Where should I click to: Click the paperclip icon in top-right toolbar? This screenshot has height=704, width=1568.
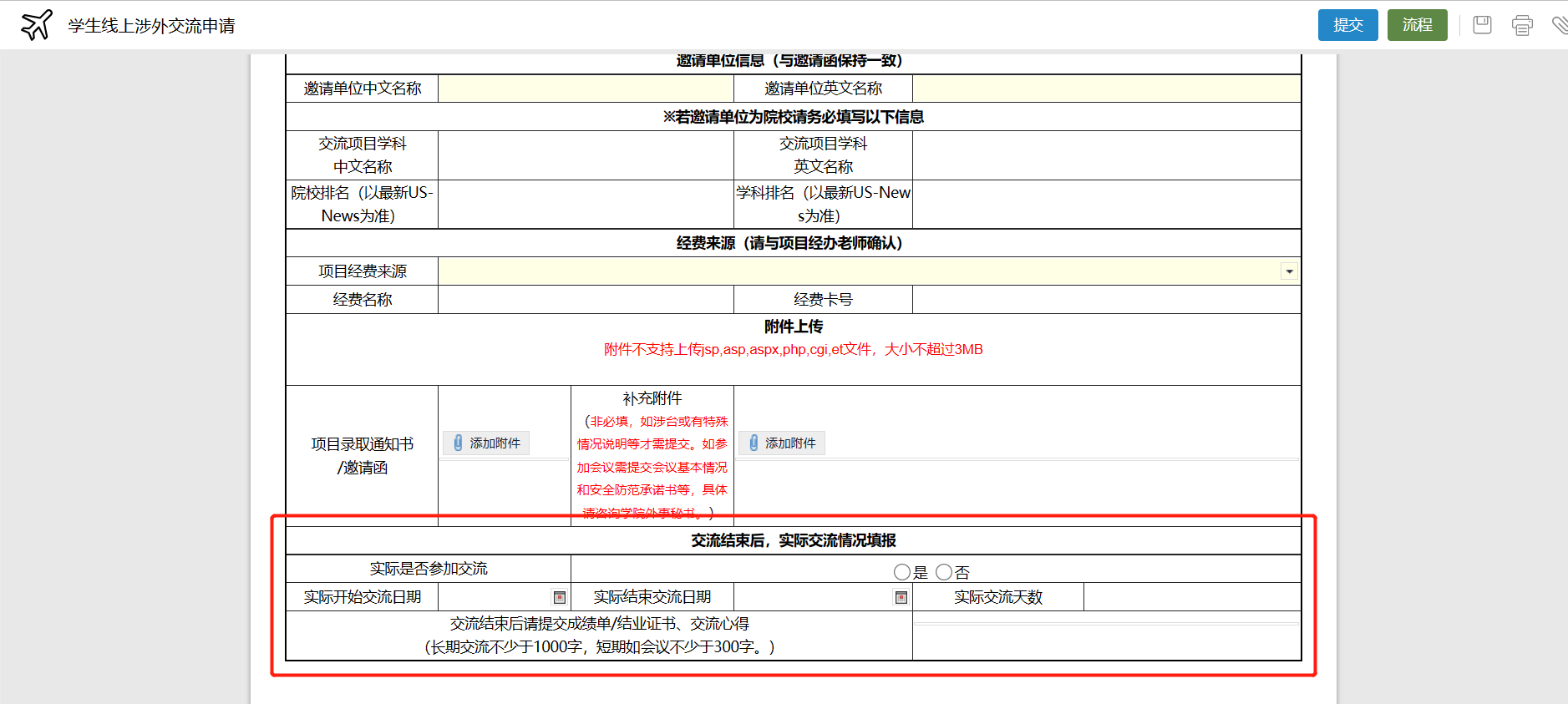pyautogui.click(x=1560, y=25)
